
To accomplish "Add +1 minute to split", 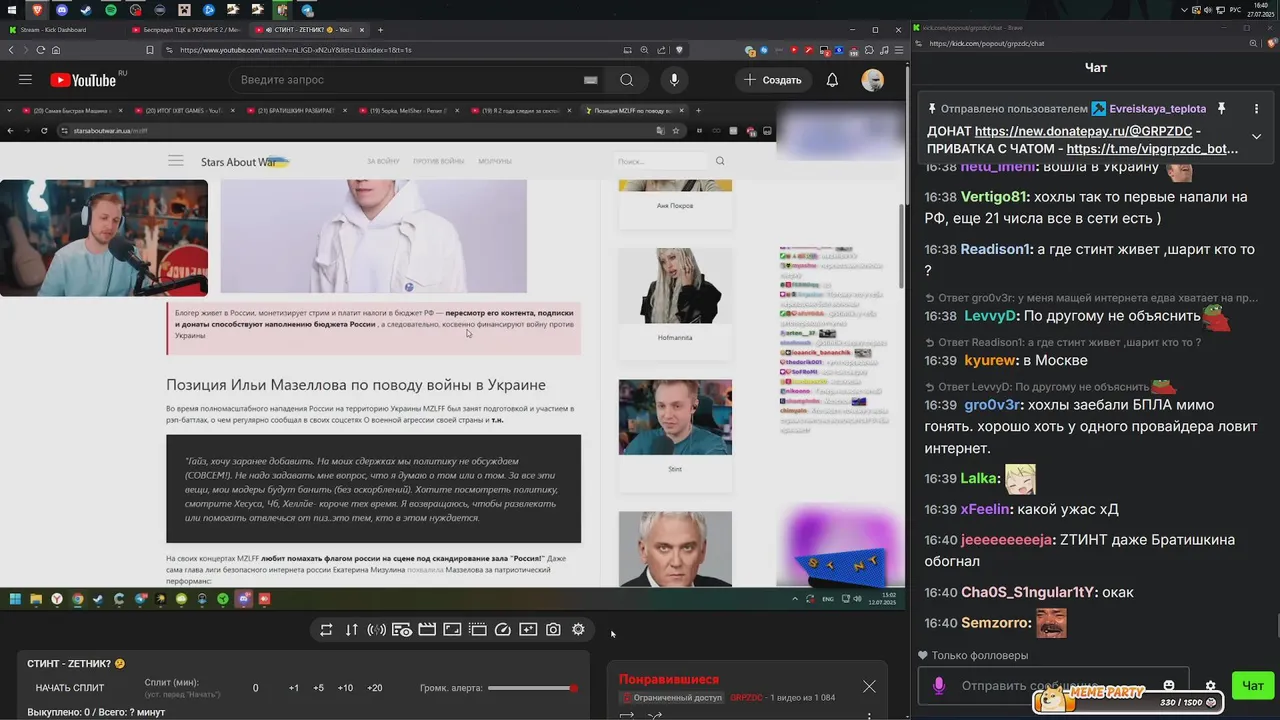I will click(294, 688).
